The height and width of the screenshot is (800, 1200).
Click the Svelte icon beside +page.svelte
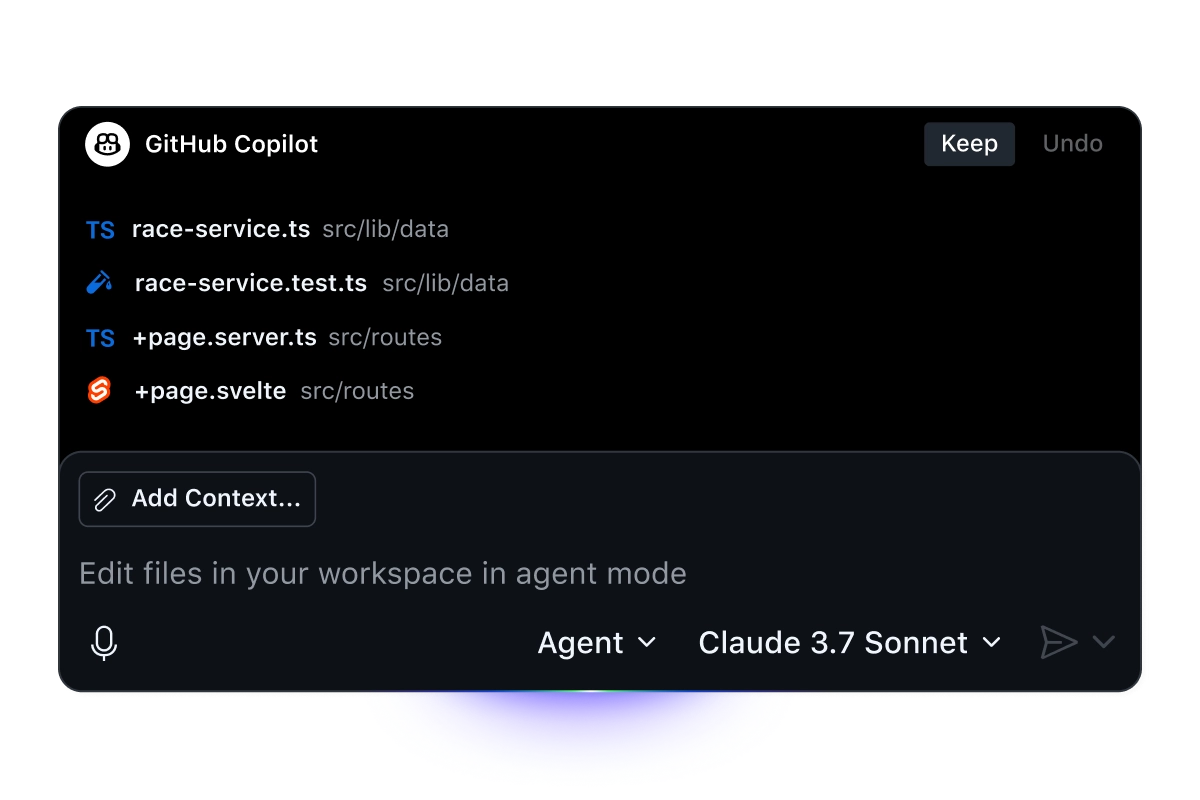(99, 391)
